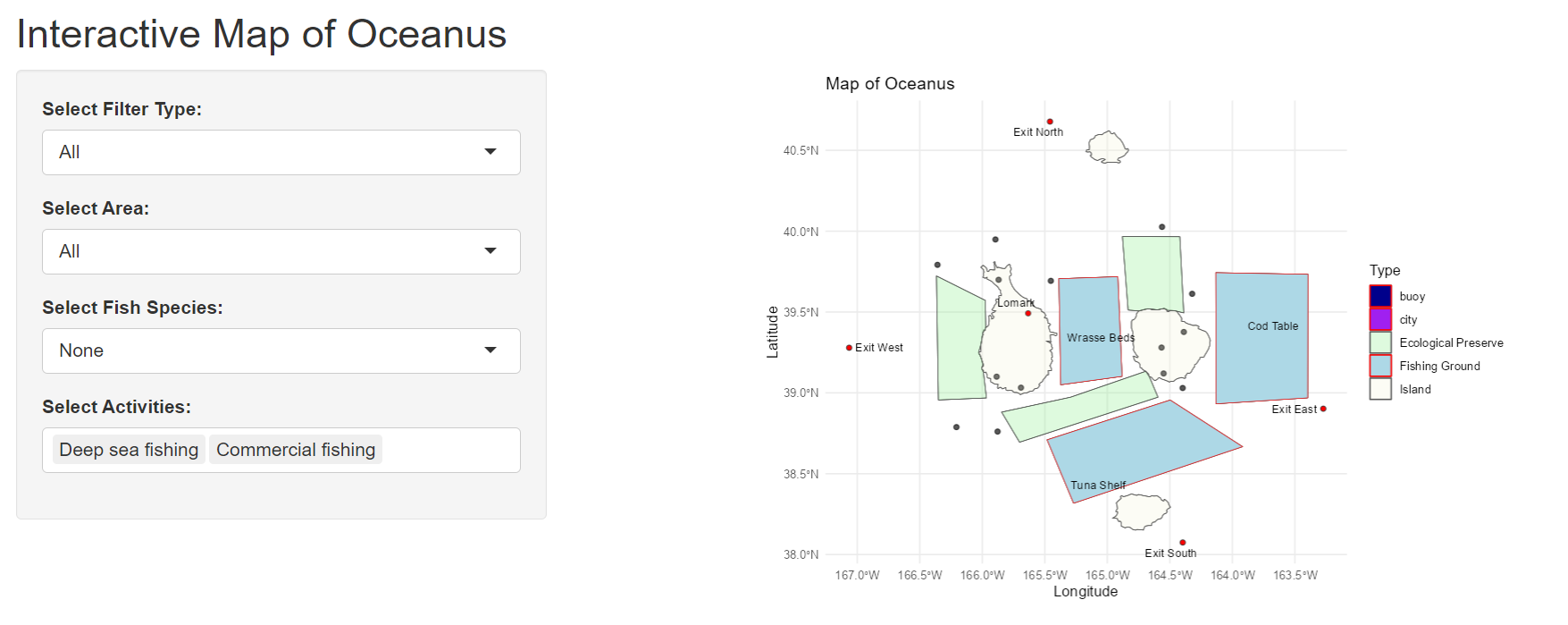Expand the Select Area dropdown
1568x625 pixels.
click(x=281, y=251)
